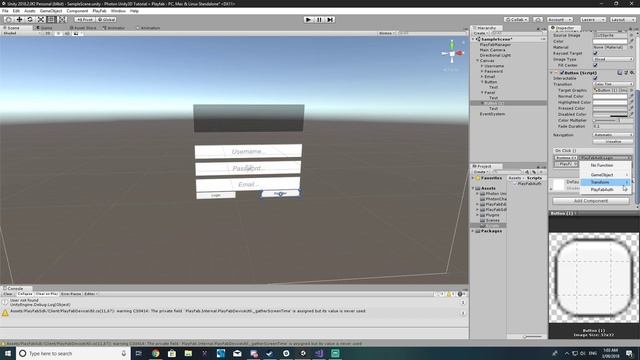Open Task View on the taskbar

(138, 353)
